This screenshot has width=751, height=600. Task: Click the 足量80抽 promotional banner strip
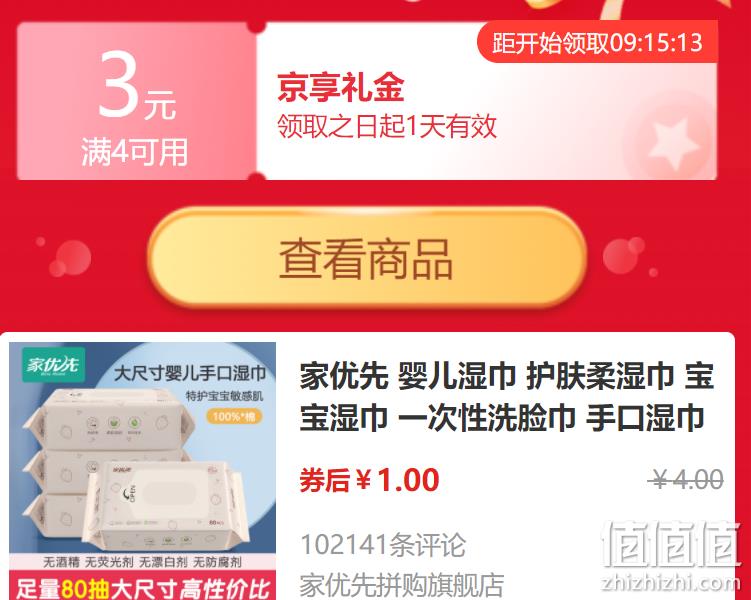(143, 586)
